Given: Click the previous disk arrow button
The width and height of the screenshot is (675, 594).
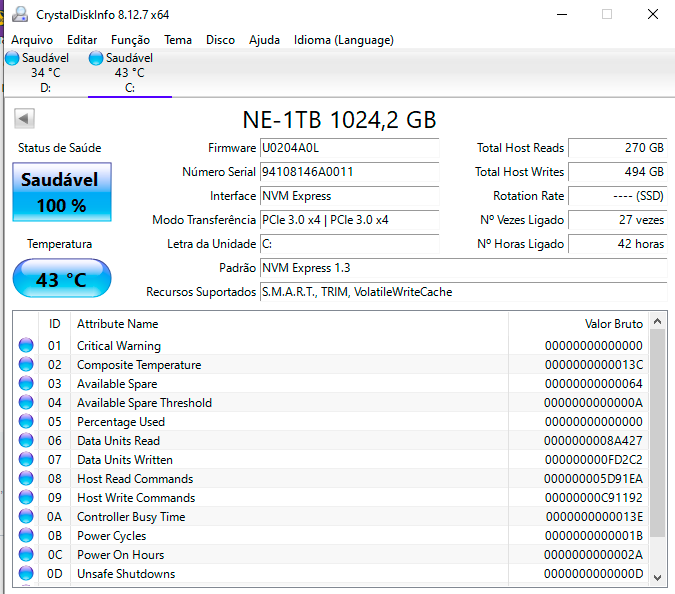Looking at the screenshot, I should tap(24, 118).
